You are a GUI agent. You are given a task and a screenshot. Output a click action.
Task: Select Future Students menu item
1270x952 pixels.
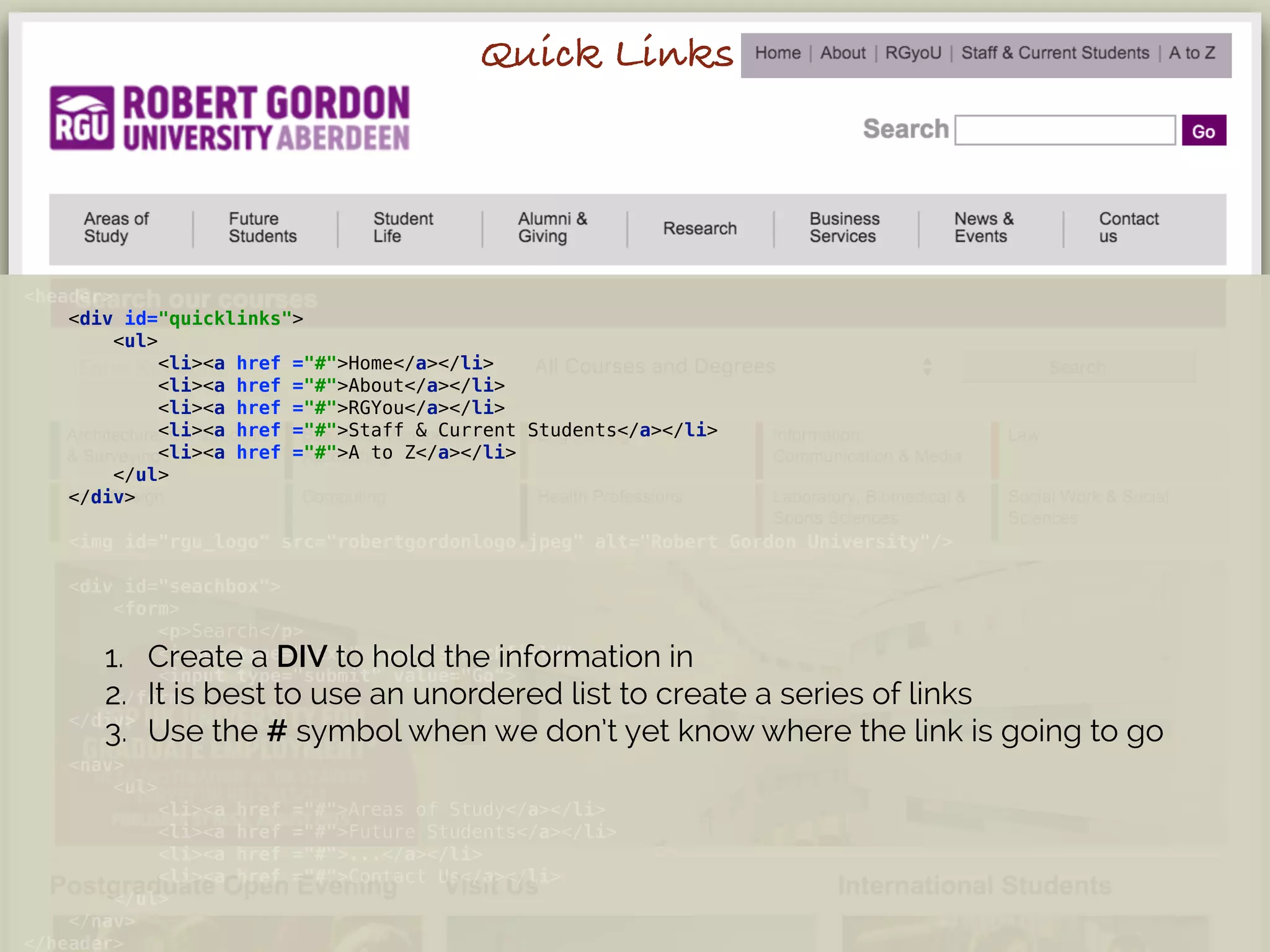point(262,227)
